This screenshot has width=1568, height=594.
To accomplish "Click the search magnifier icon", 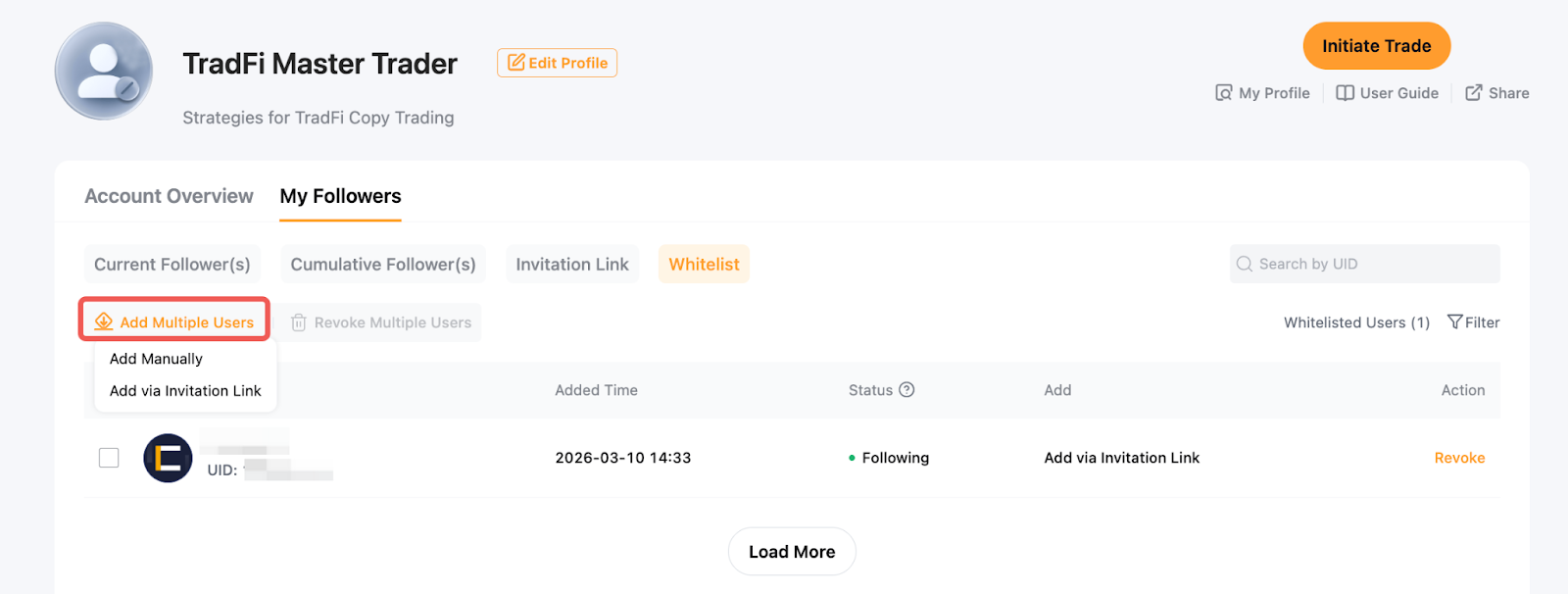I will [x=1245, y=264].
